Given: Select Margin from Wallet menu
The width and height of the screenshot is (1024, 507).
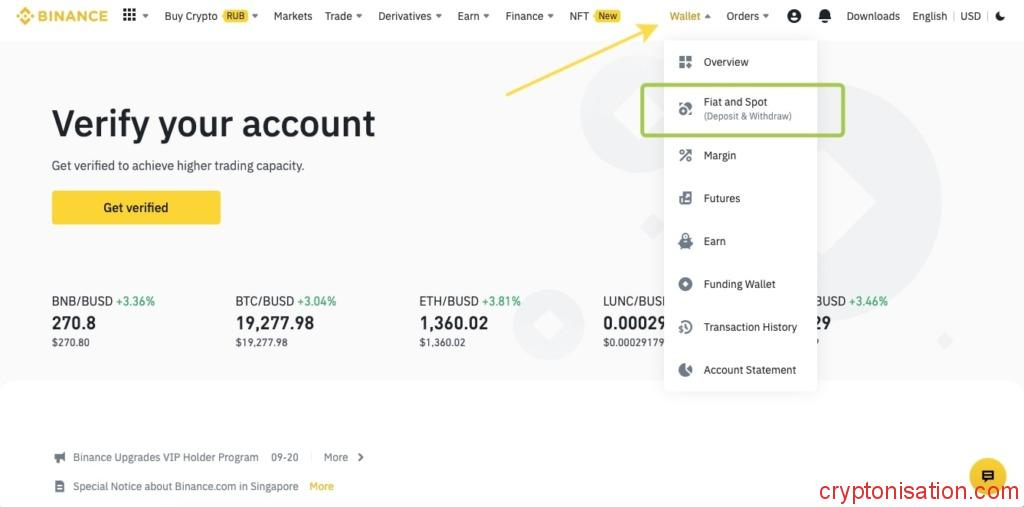Looking at the screenshot, I should click(x=719, y=156).
